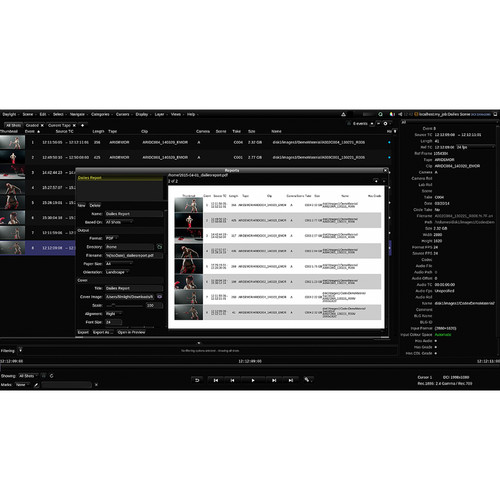Open the Alignment dropdown
500x500 pixels.
[113, 314]
